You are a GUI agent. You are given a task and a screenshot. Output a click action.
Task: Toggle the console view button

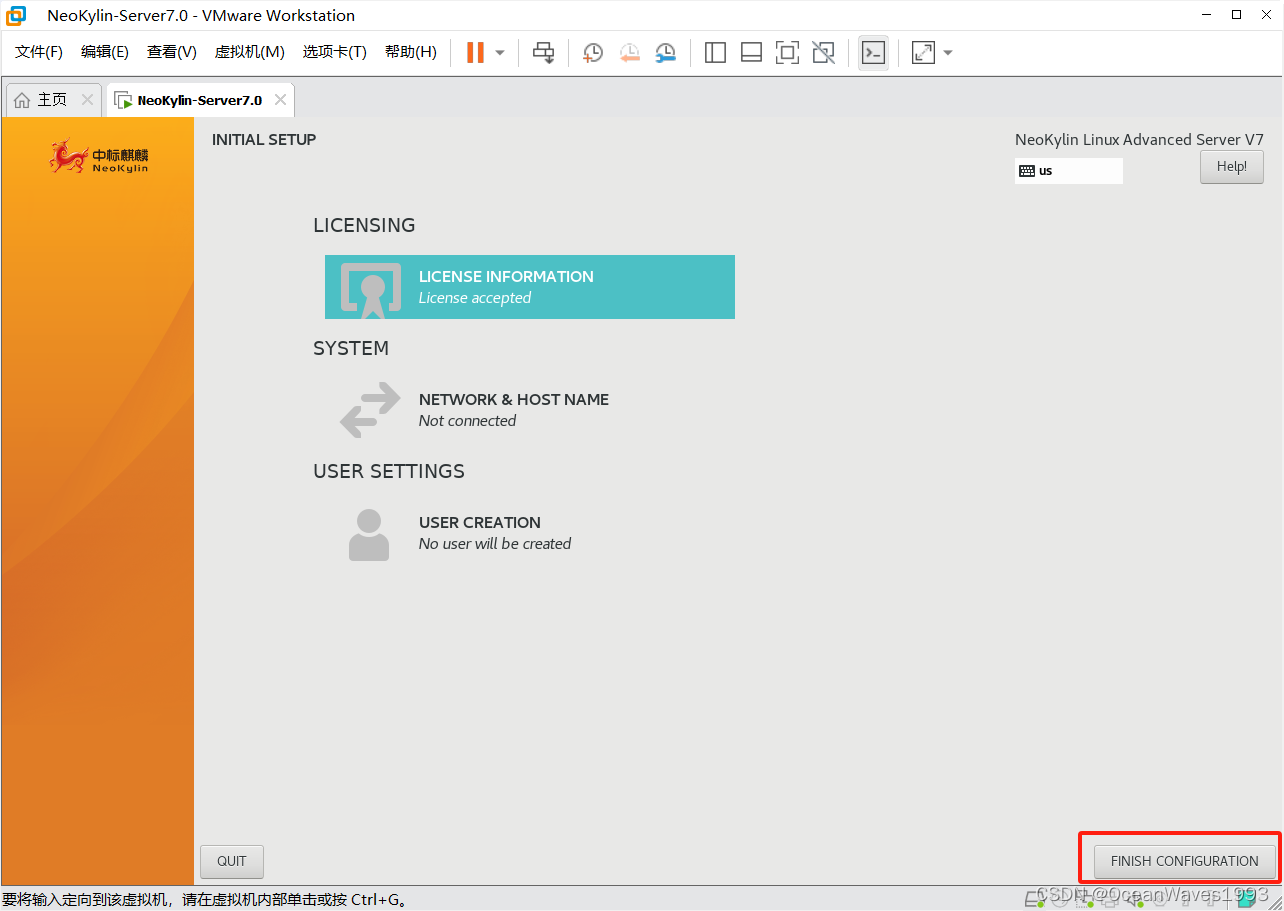coord(873,53)
